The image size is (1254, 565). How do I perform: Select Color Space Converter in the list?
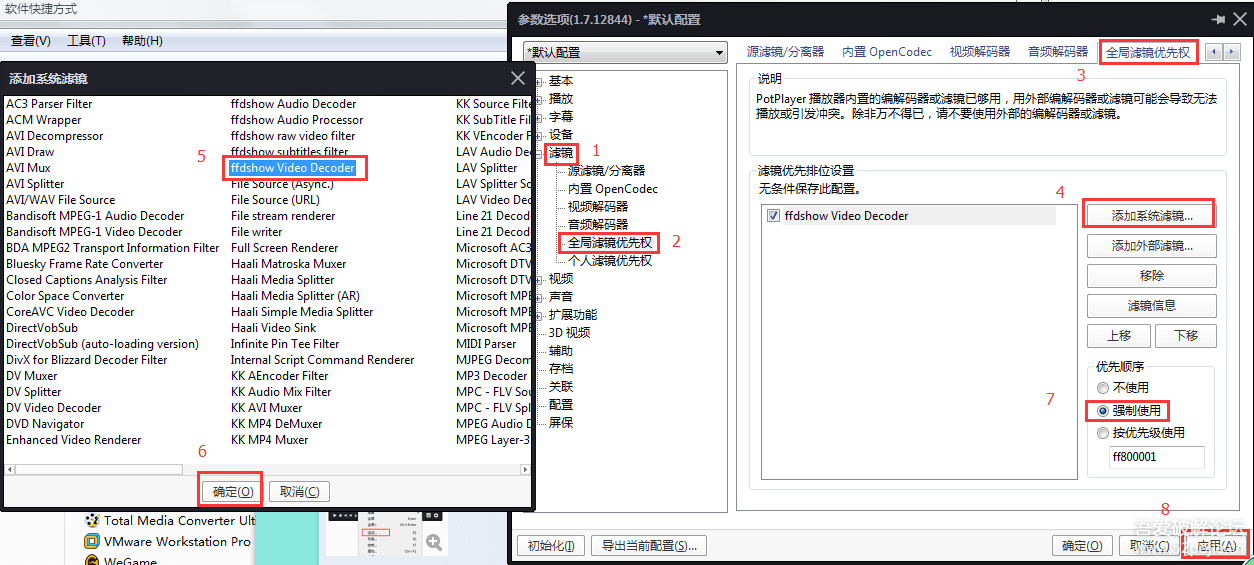[65, 296]
